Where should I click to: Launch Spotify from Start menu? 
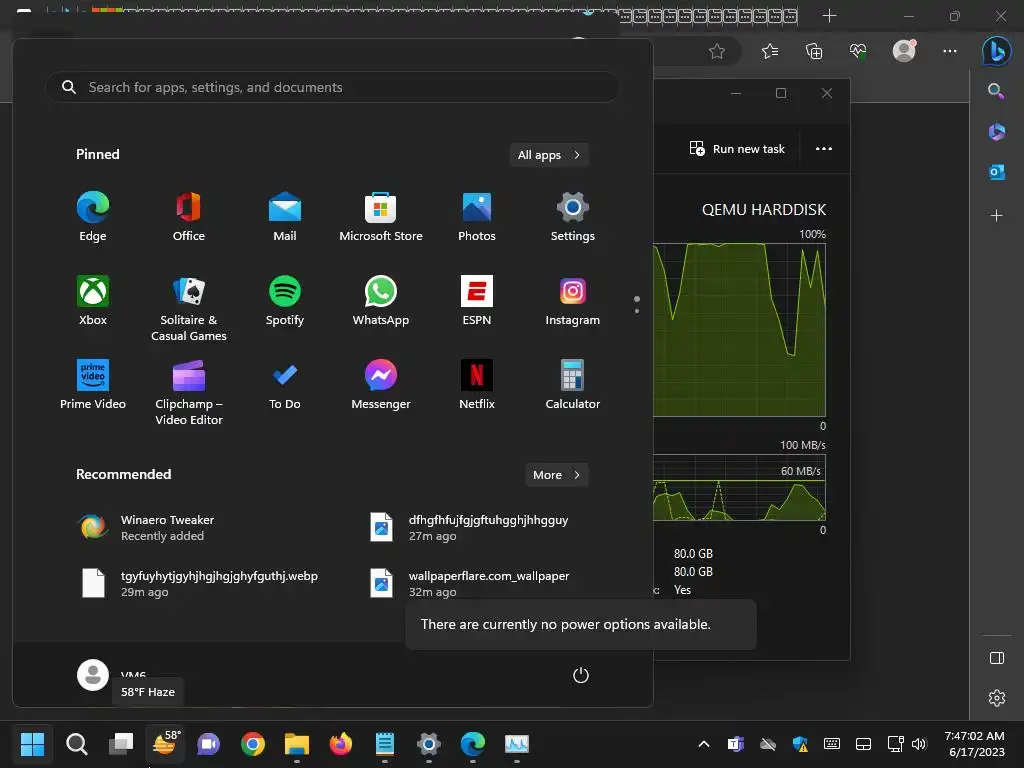tap(285, 301)
